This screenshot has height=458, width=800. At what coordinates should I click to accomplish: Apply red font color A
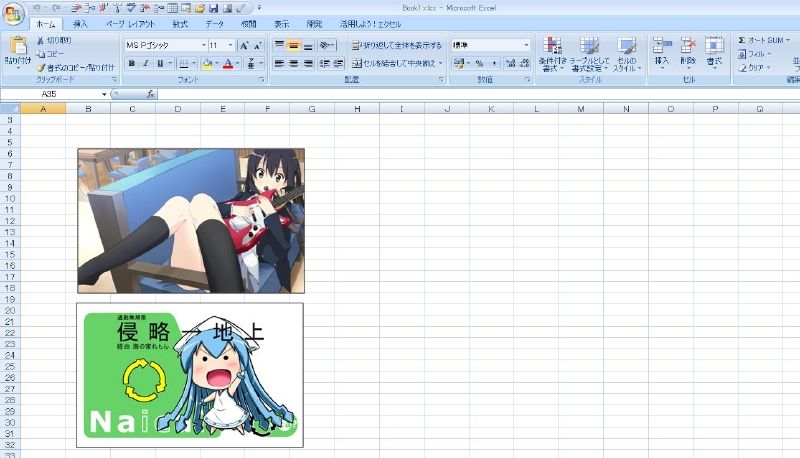pos(228,63)
